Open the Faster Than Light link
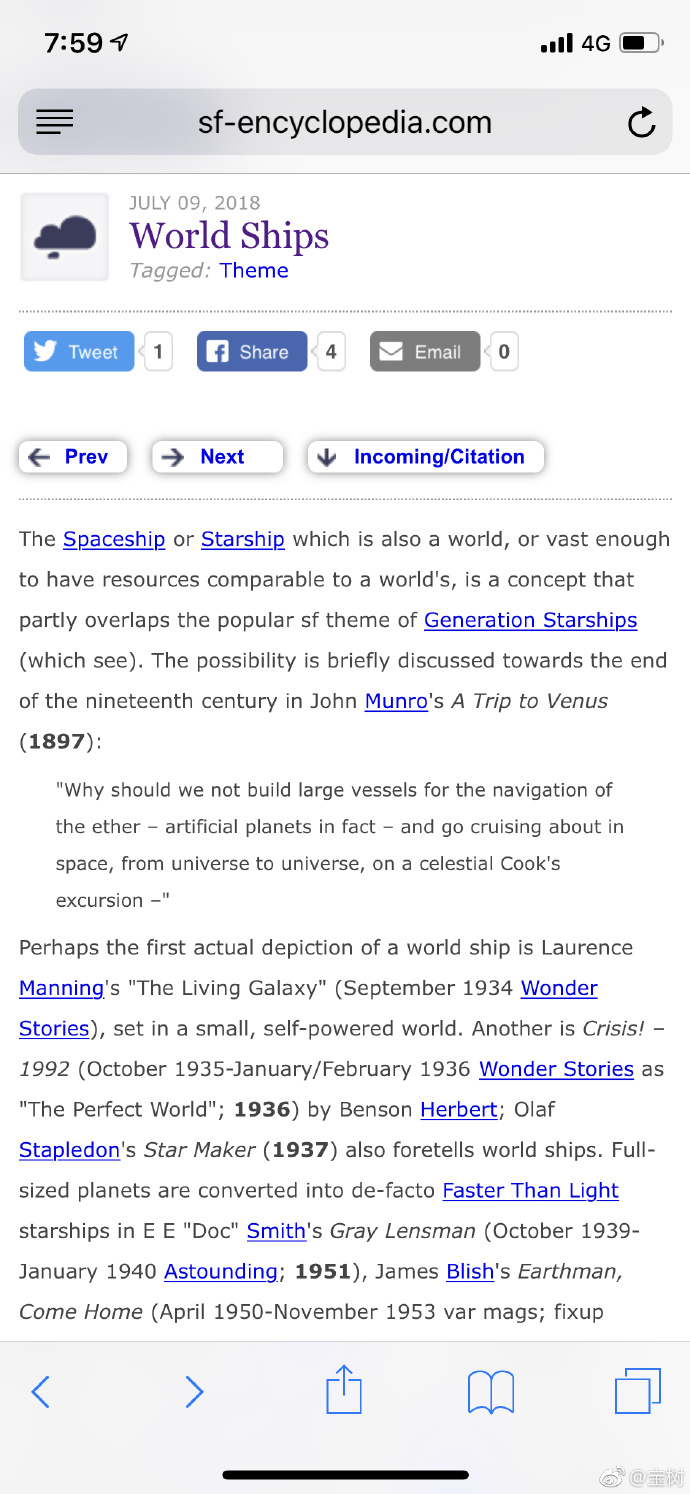 tap(530, 1191)
